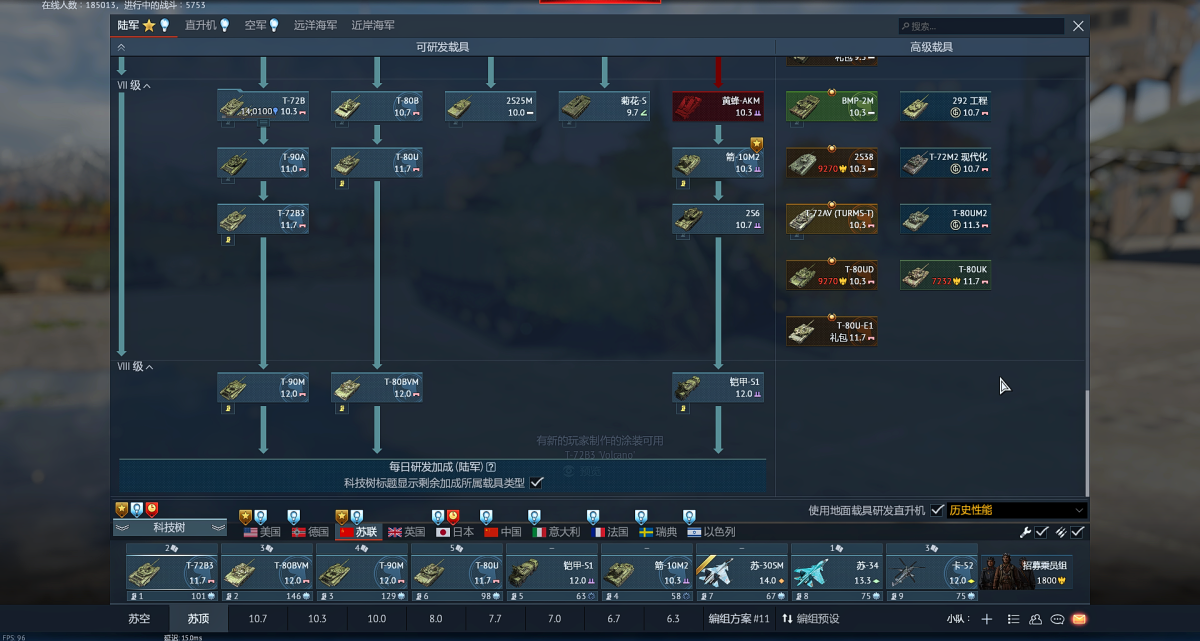Select the 菊花-S vehicle card

[x=604, y=106]
